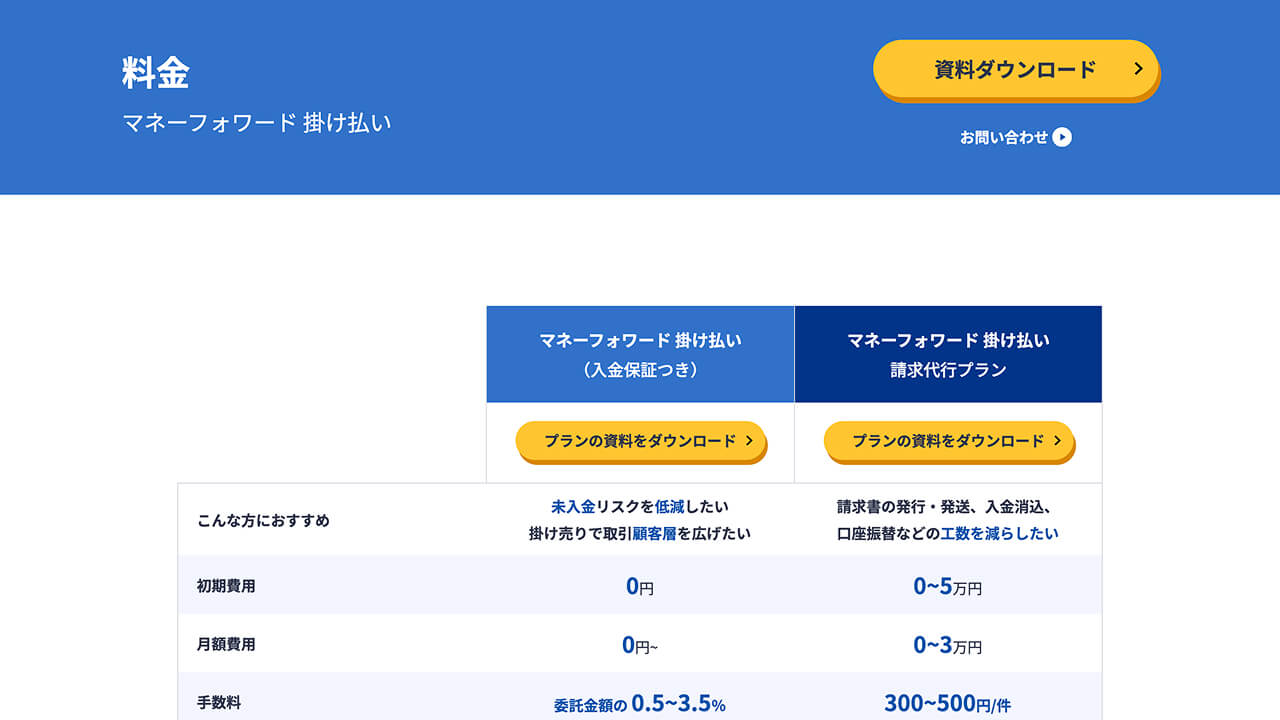The image size is (1280, 720).
Task: Click the マネーフォワード 掛け払い subtitle text
Action: 258,122
